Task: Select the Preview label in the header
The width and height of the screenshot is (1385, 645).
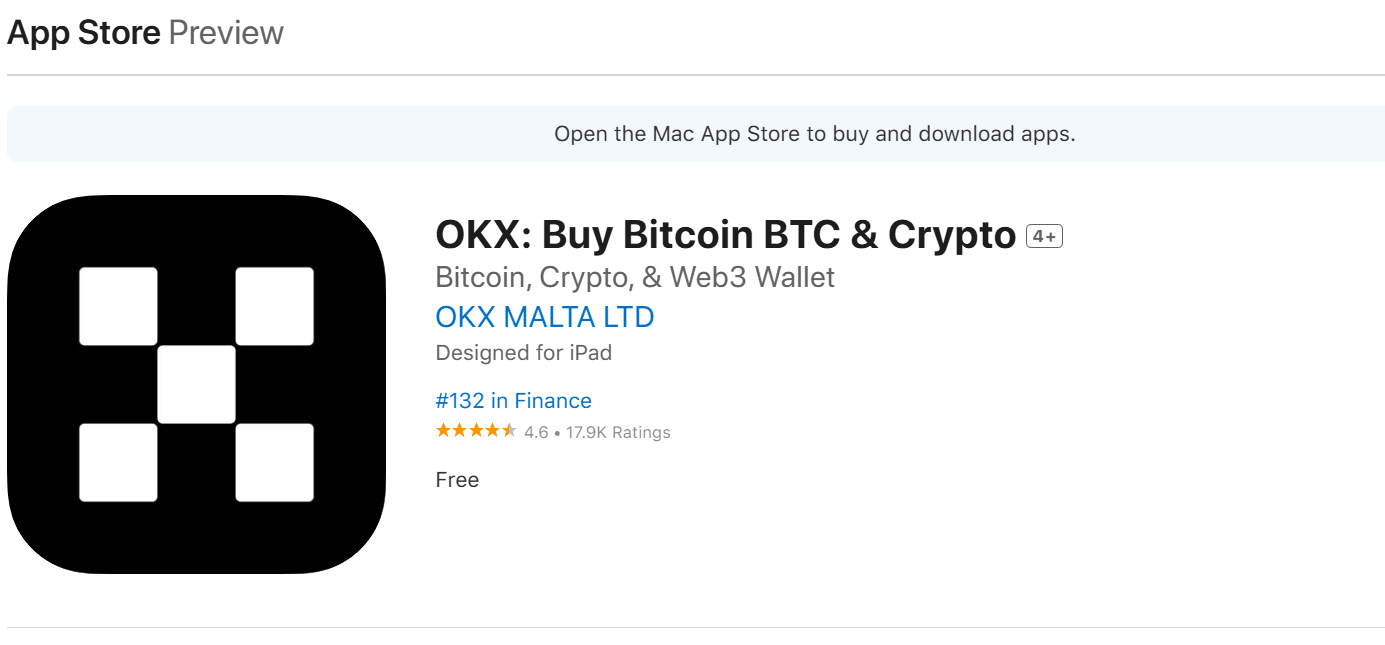Action: [226, 32]
